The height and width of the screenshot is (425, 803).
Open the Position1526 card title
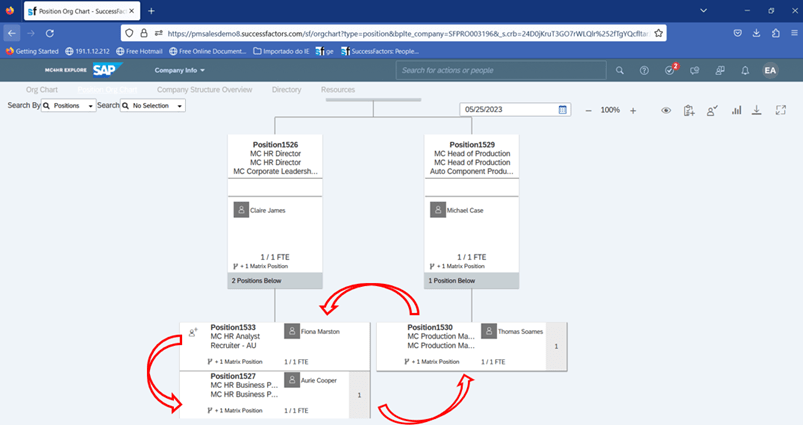[x=275, y=144]
